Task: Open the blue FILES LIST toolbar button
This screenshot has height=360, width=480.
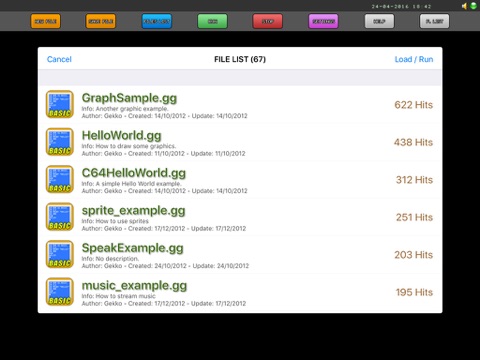Action: (x=157, y=21)
